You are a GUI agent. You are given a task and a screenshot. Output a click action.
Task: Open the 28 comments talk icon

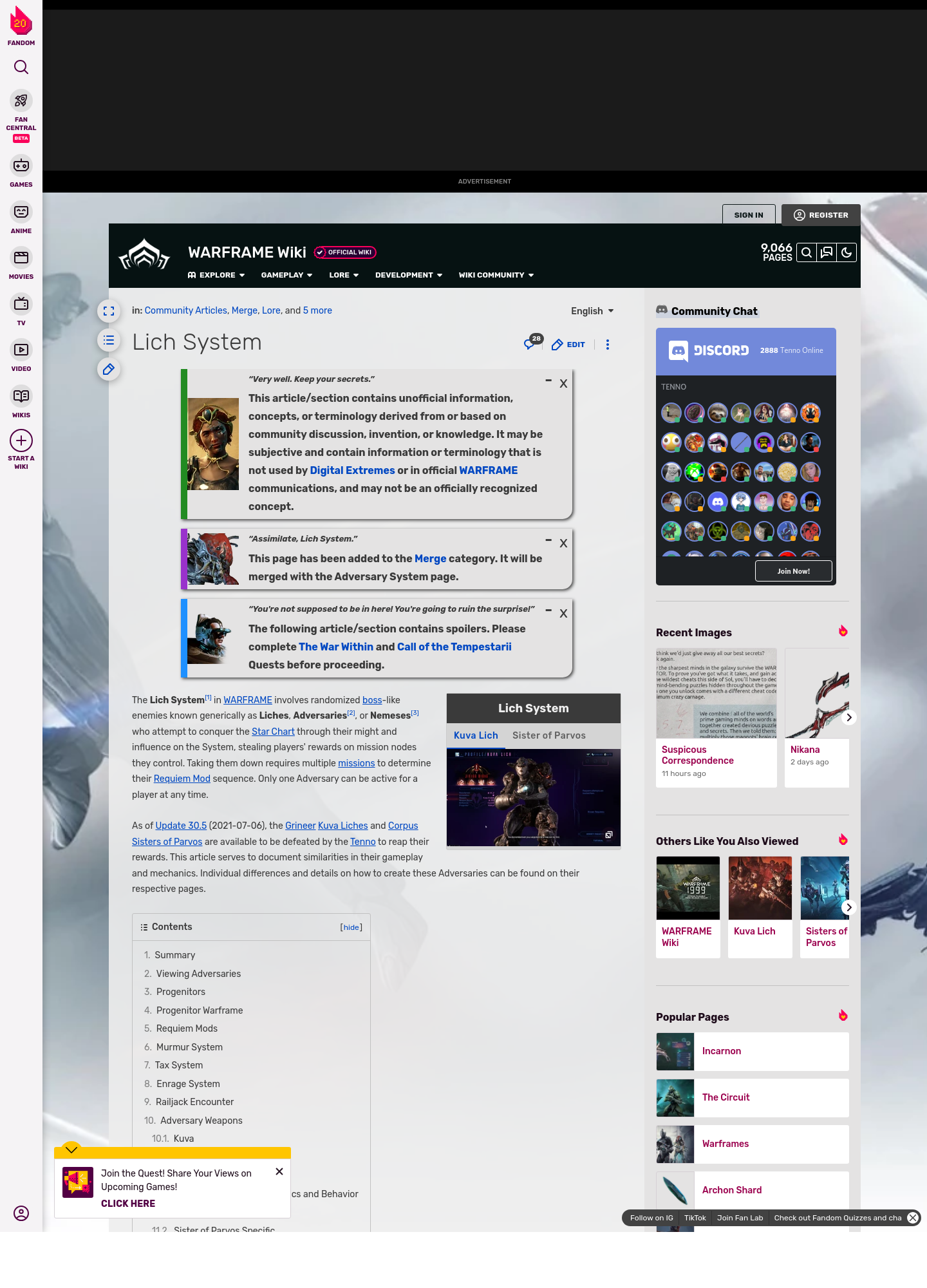(532, 343)
